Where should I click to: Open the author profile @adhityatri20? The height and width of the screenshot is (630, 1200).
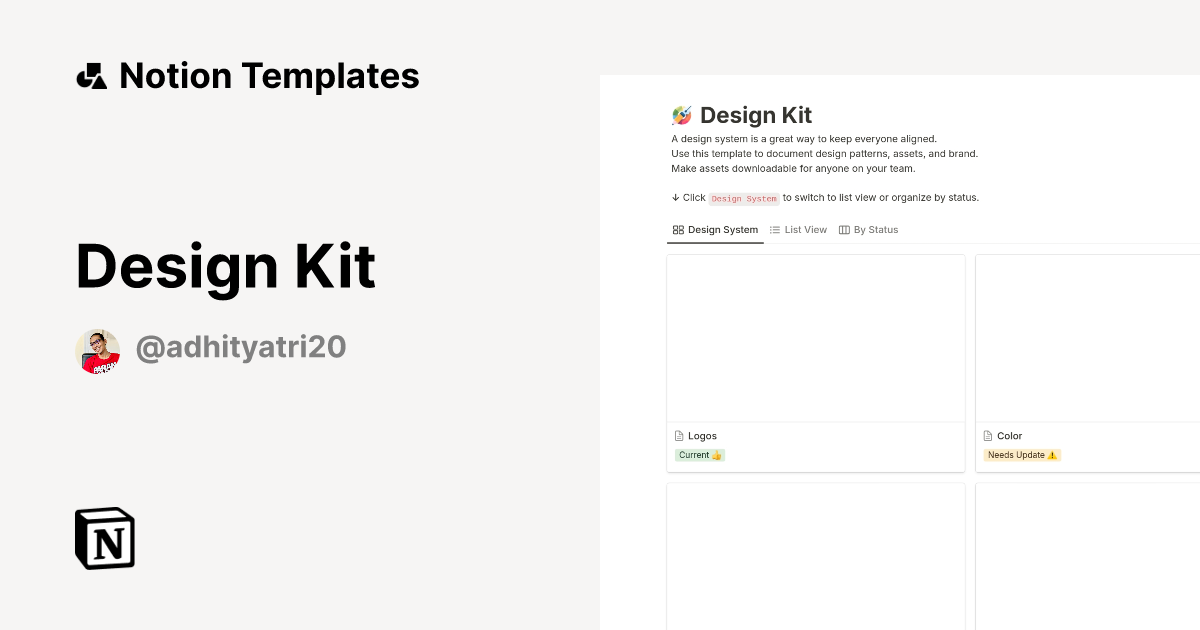pyautogui.click(x=241, y=346)
